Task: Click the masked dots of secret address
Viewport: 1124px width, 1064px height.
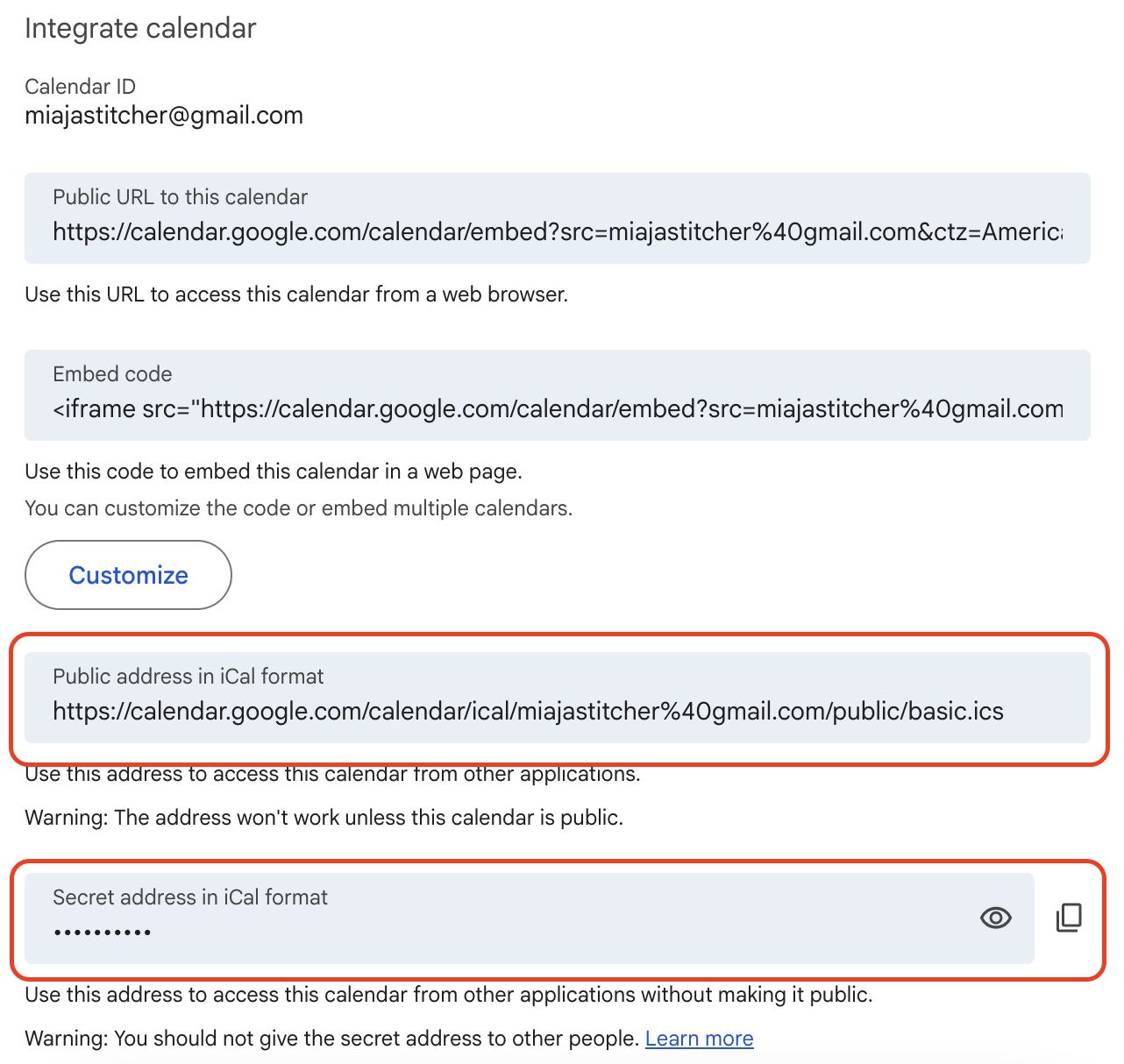Action: coord(103,933)
